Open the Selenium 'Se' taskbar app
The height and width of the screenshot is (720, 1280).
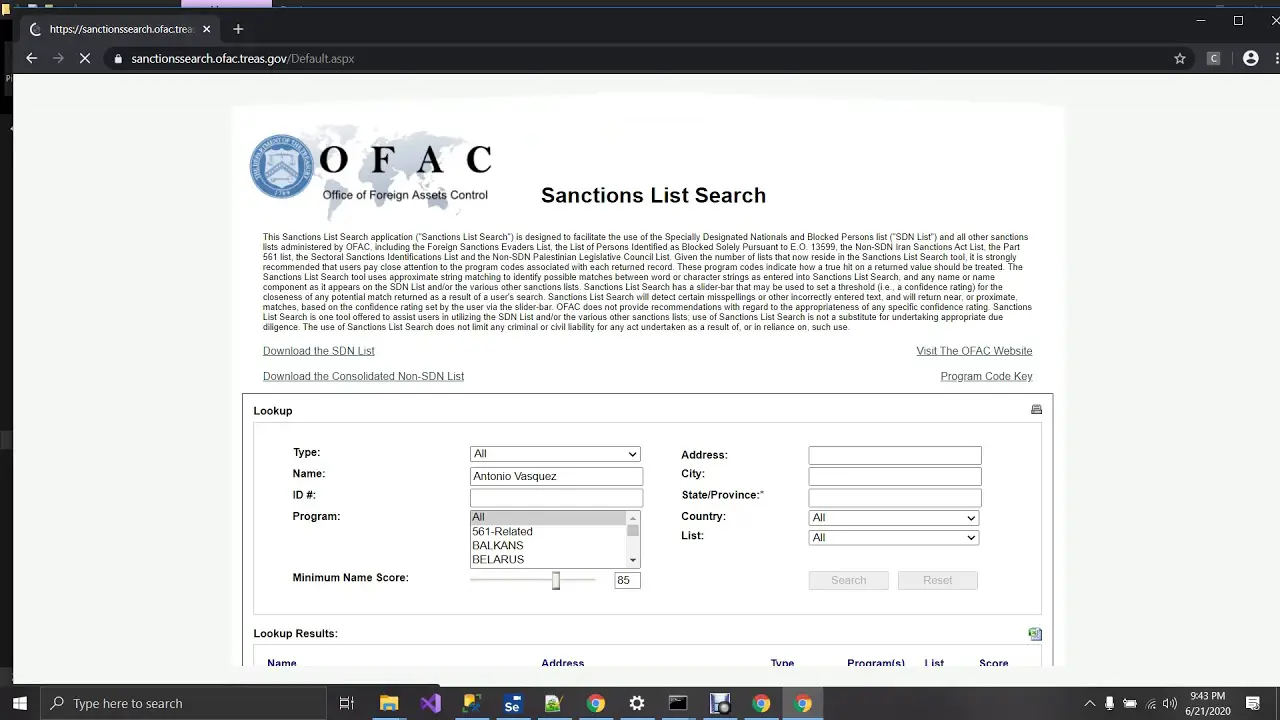pos(513,703)
